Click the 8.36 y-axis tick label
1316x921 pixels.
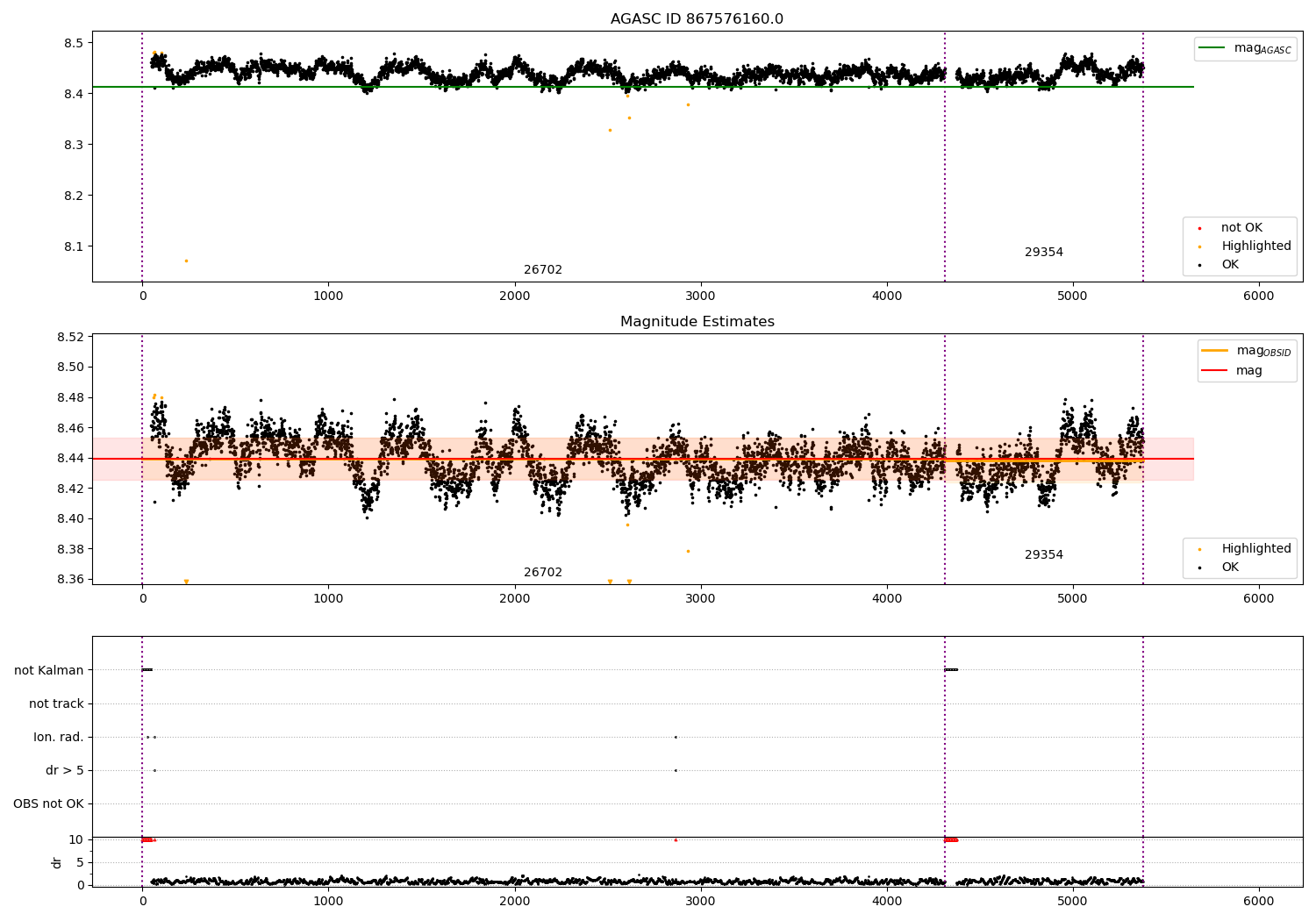tap(70, 579)
